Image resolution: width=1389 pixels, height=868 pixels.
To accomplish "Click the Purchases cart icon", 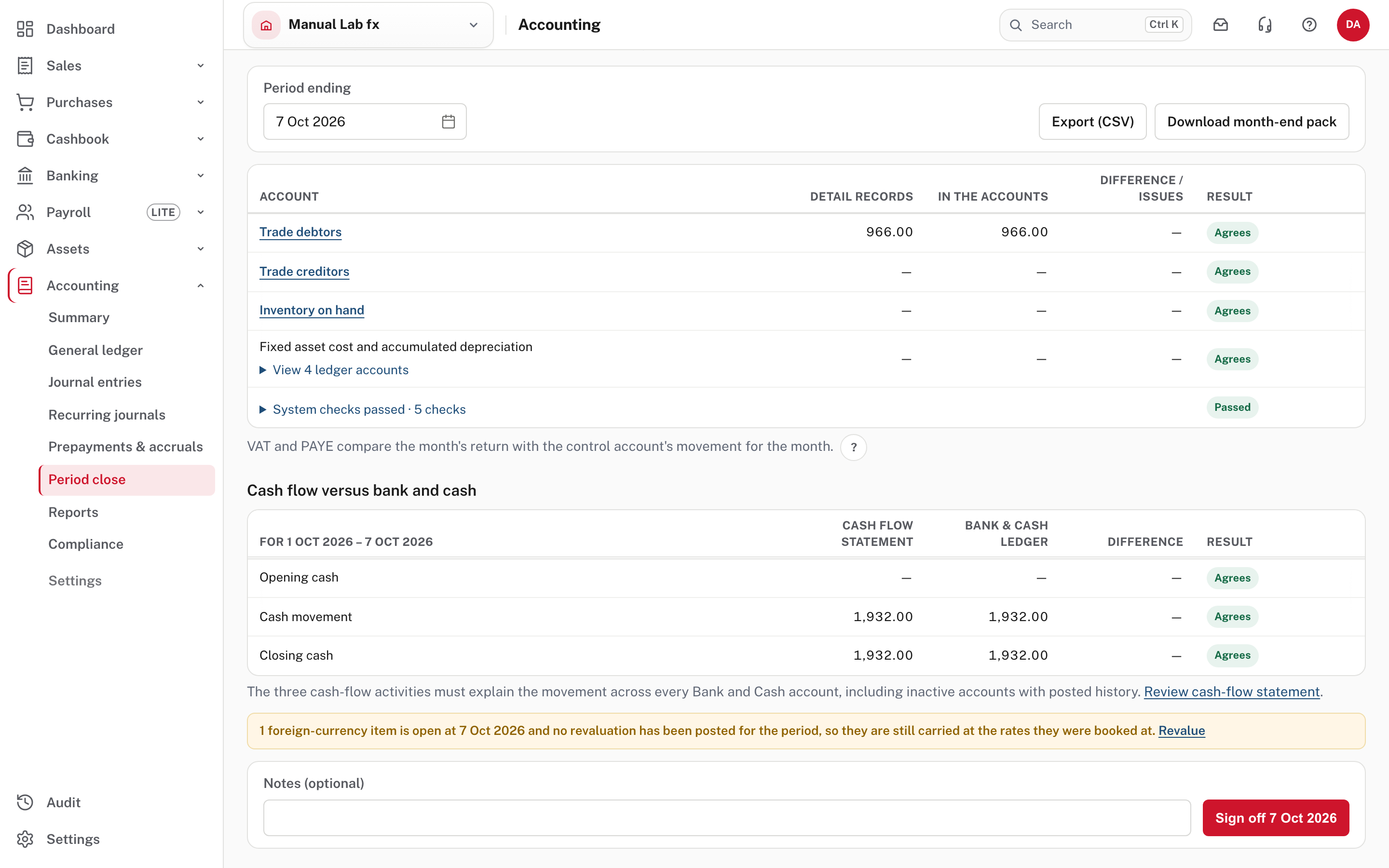I will pyautogui.click(x=25, y=102).
